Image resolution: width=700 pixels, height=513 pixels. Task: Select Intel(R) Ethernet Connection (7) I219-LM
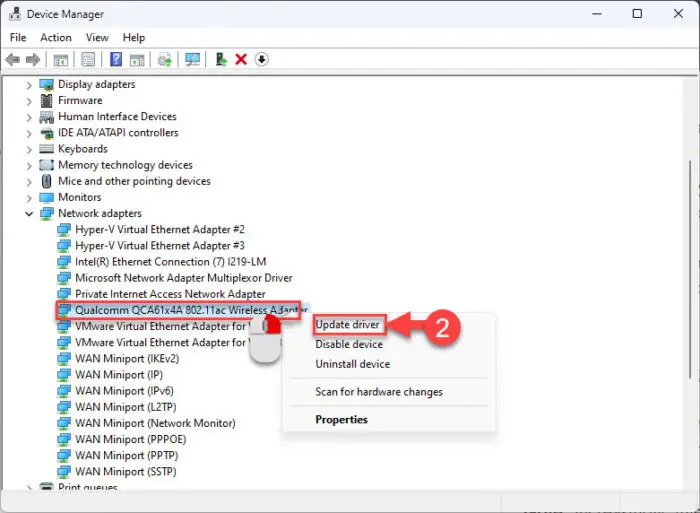click(x=171, y=262)
